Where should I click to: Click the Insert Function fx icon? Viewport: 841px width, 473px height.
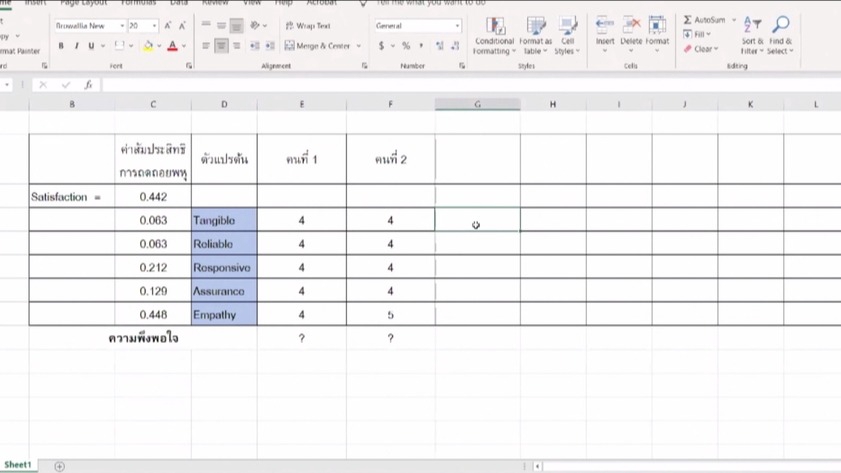(88, 85)
